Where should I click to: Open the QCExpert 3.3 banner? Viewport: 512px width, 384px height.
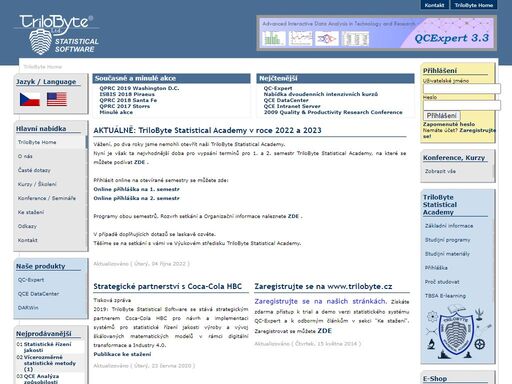click(376, 33)
